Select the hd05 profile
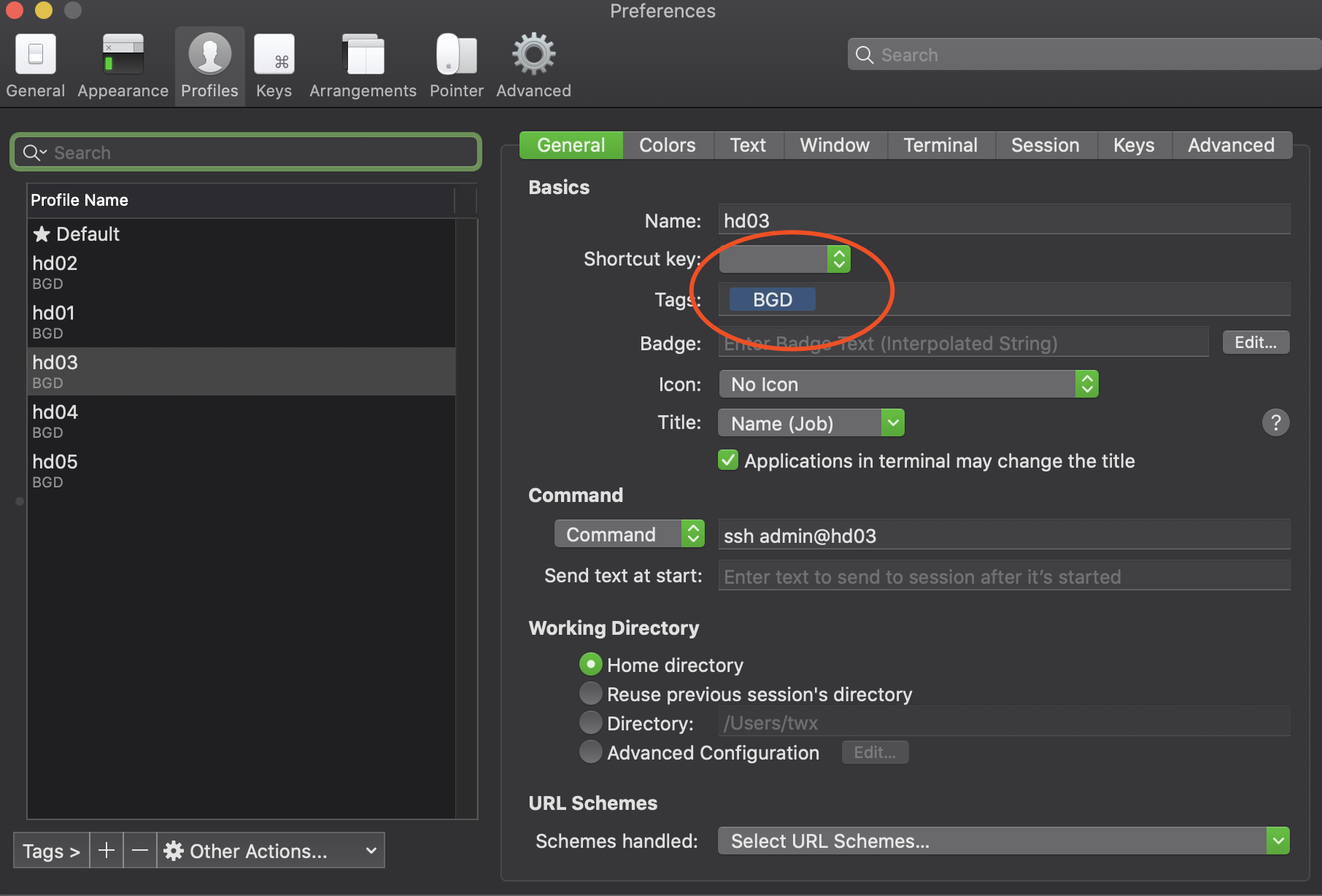This screenshot has width=1322, height=896. point(241,471)
